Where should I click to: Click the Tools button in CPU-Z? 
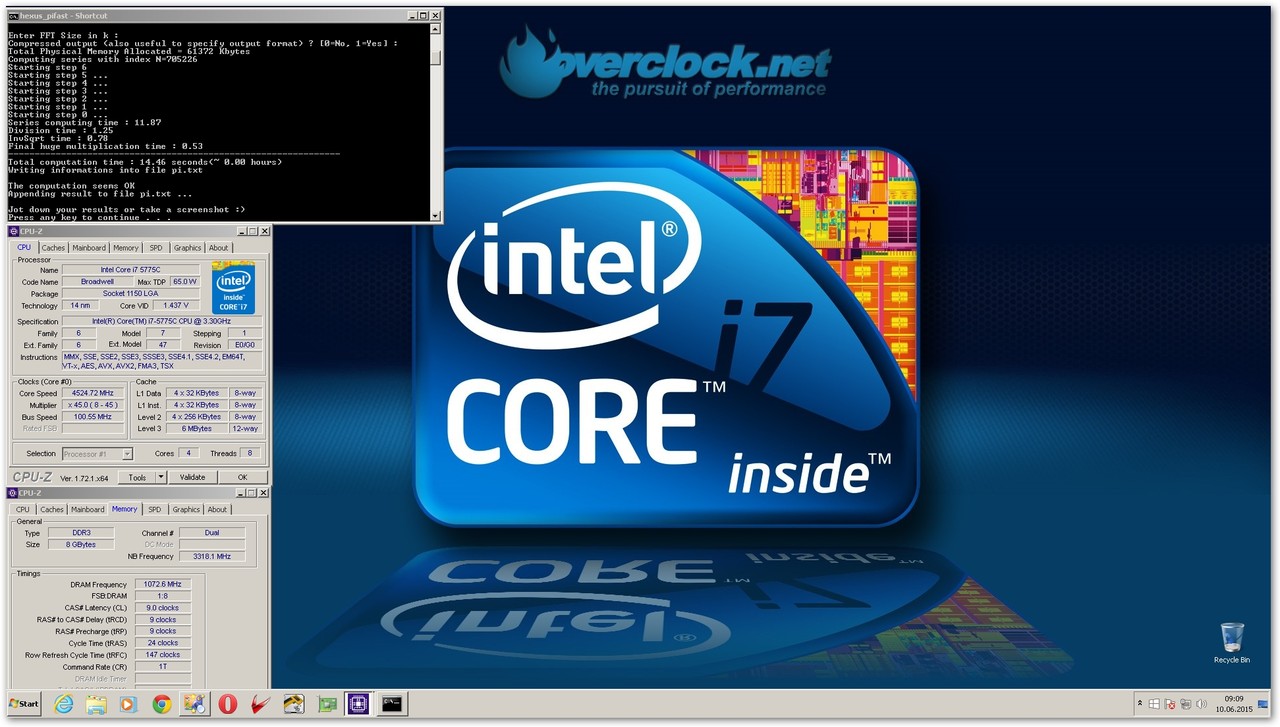coord(137,478)
